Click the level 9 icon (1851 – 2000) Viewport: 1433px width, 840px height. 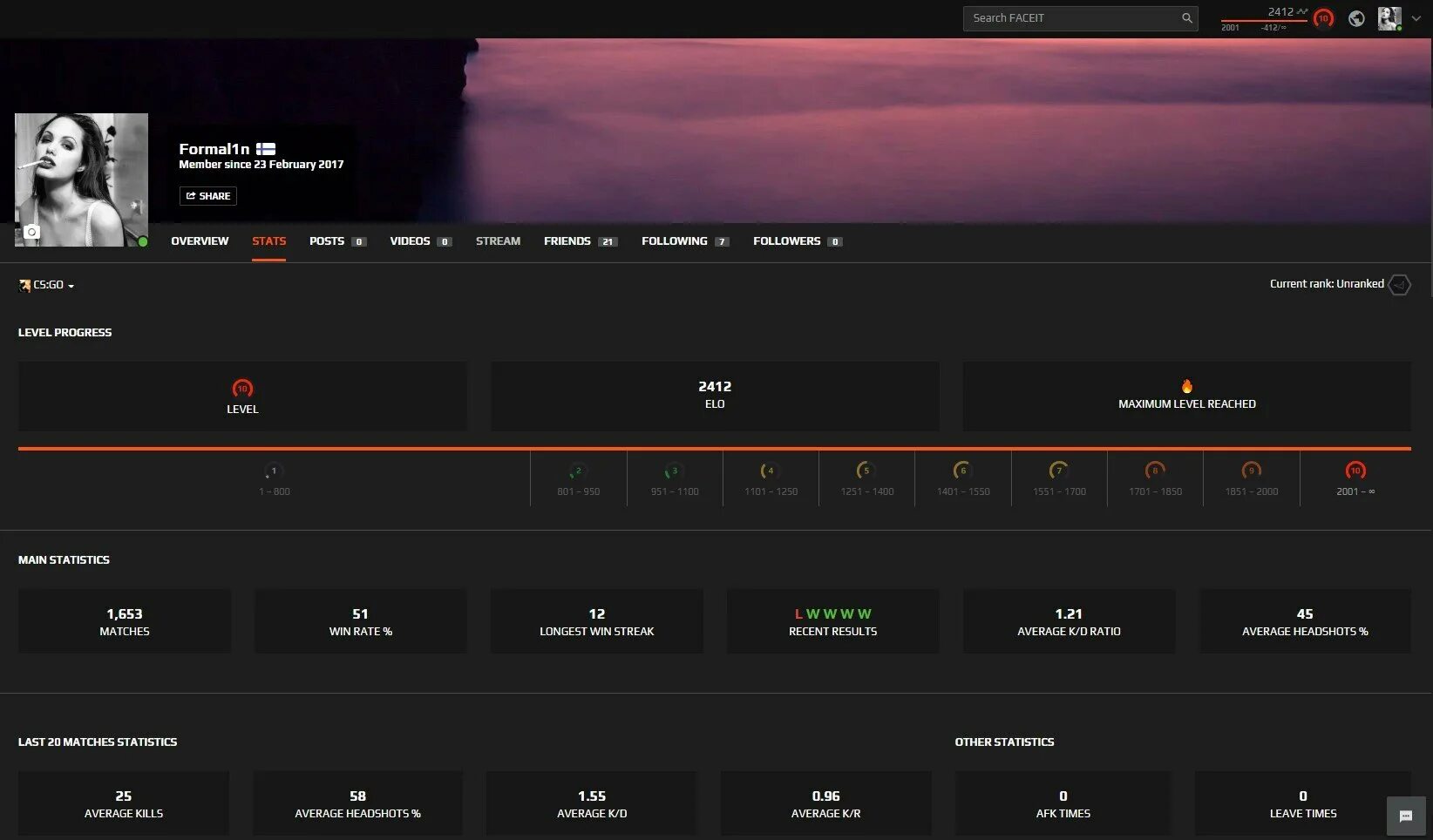[x=1251, y=471]
